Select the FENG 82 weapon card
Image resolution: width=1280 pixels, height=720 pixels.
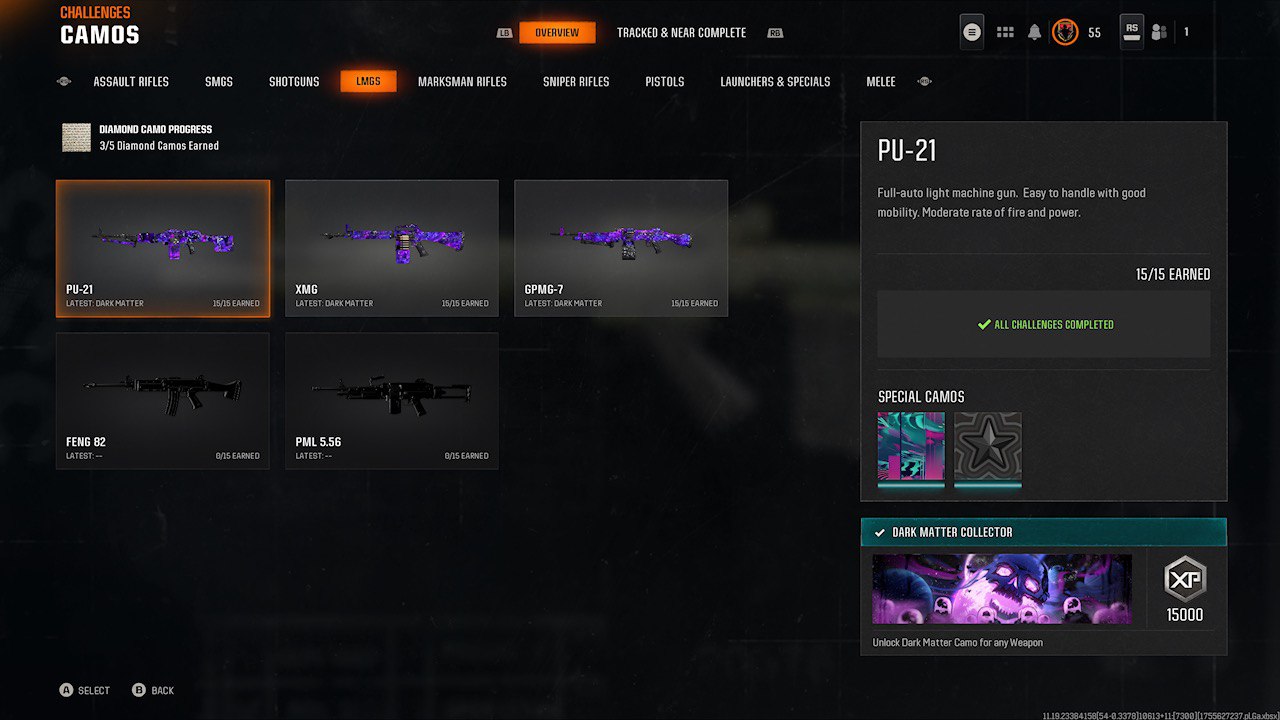pos(163,401)
